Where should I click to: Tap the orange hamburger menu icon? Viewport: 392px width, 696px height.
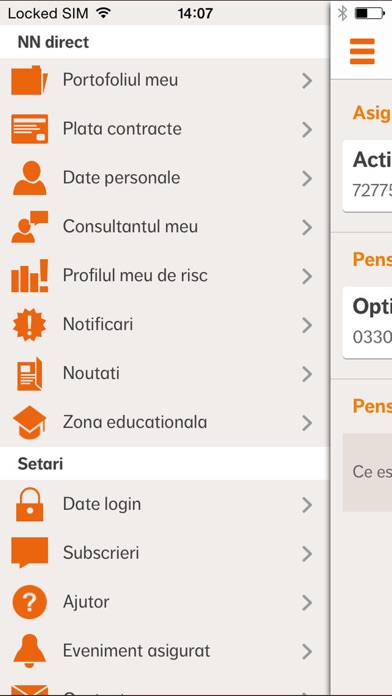[x=362, y=51]
